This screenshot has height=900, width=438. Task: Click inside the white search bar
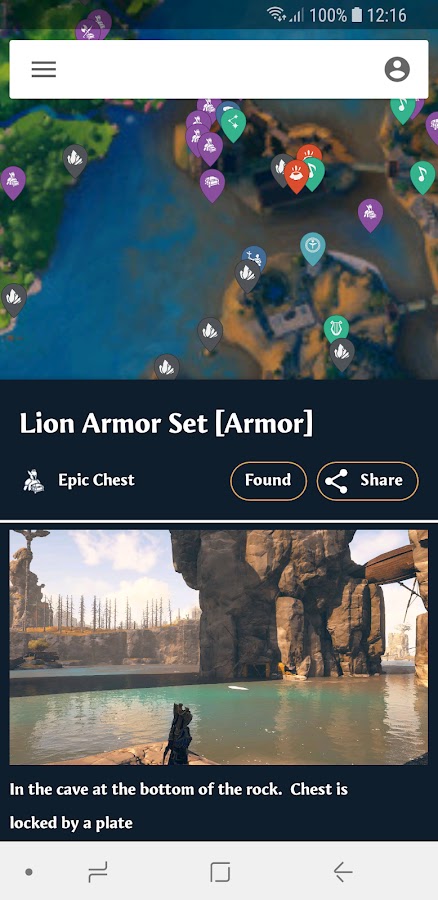tap(219, 69)
